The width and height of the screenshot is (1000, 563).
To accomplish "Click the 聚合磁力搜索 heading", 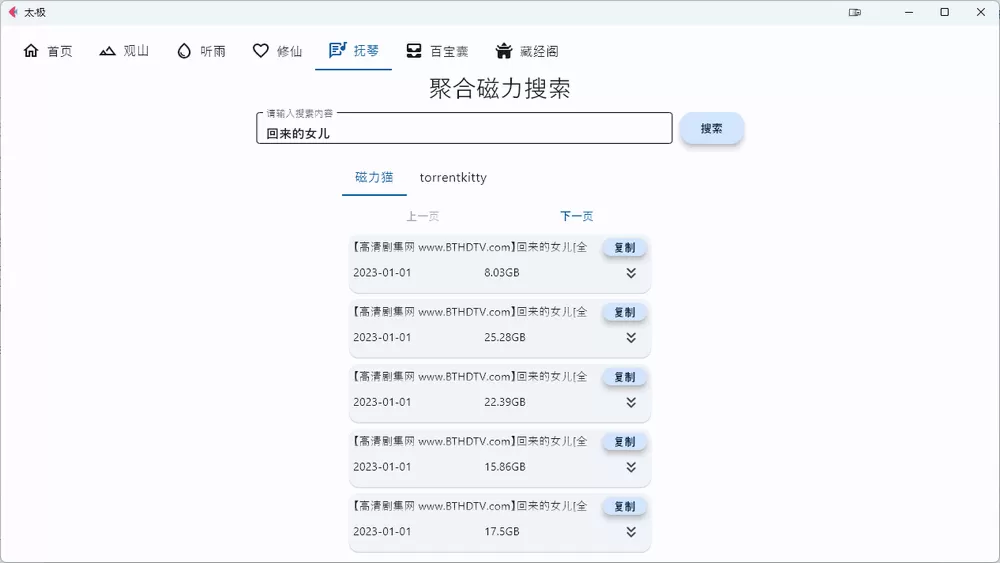I will [499, 89].
